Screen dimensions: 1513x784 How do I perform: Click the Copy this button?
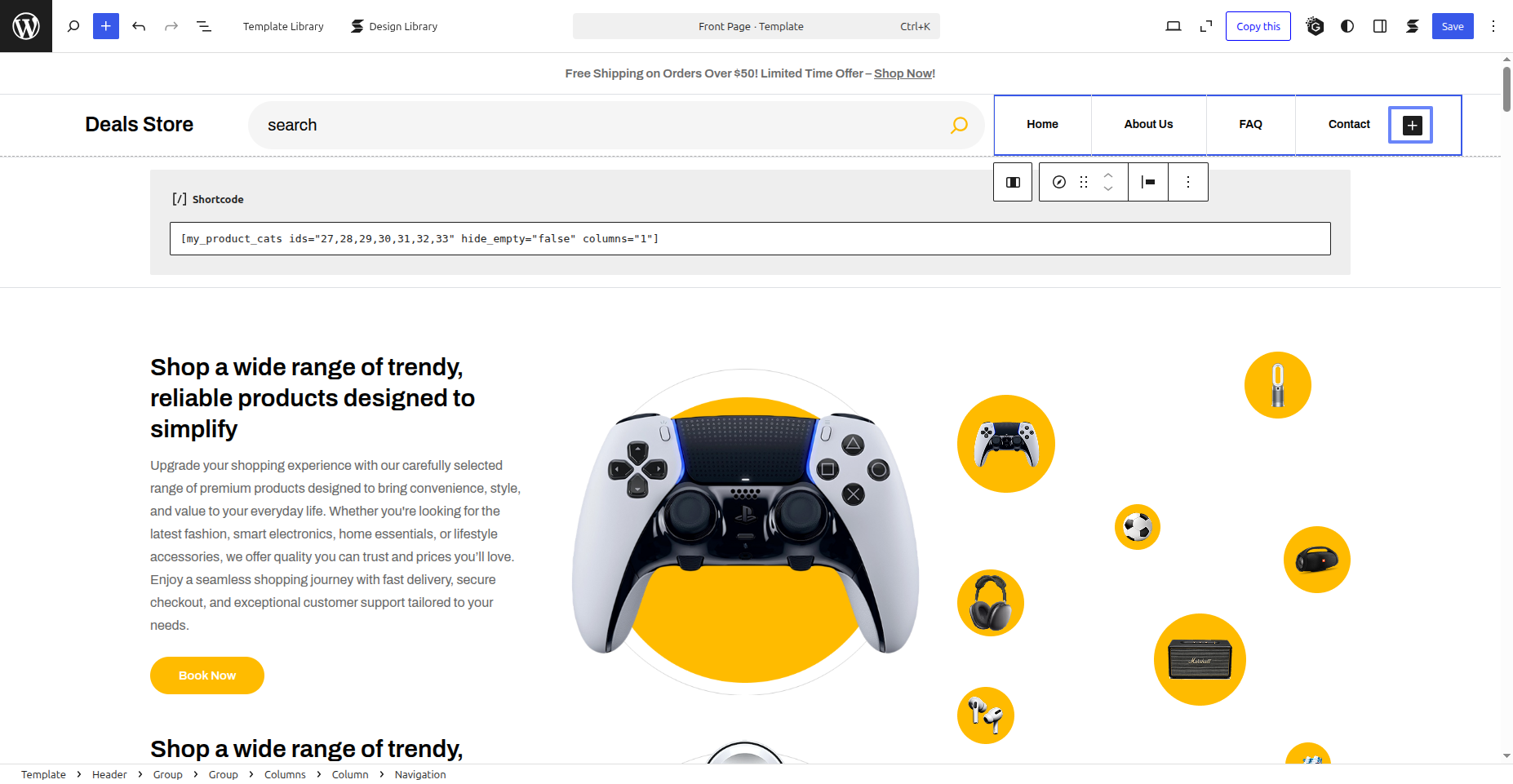pyautogui.click(x=1258, y=26)
